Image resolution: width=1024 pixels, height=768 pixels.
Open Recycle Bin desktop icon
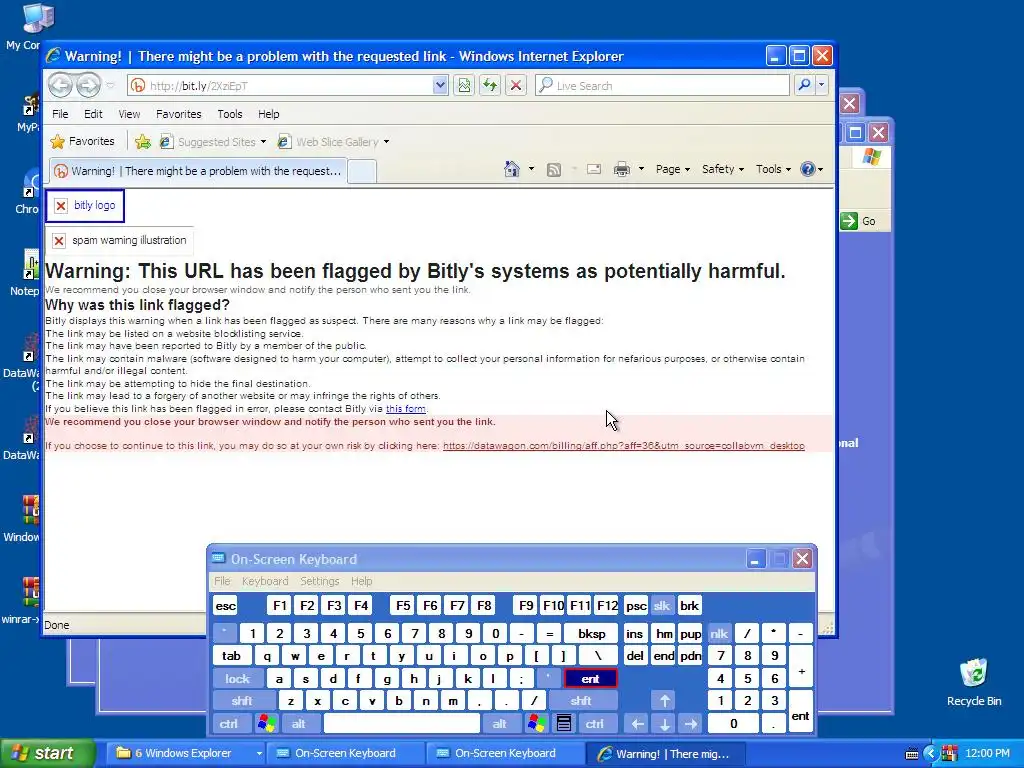click(974, 682)
